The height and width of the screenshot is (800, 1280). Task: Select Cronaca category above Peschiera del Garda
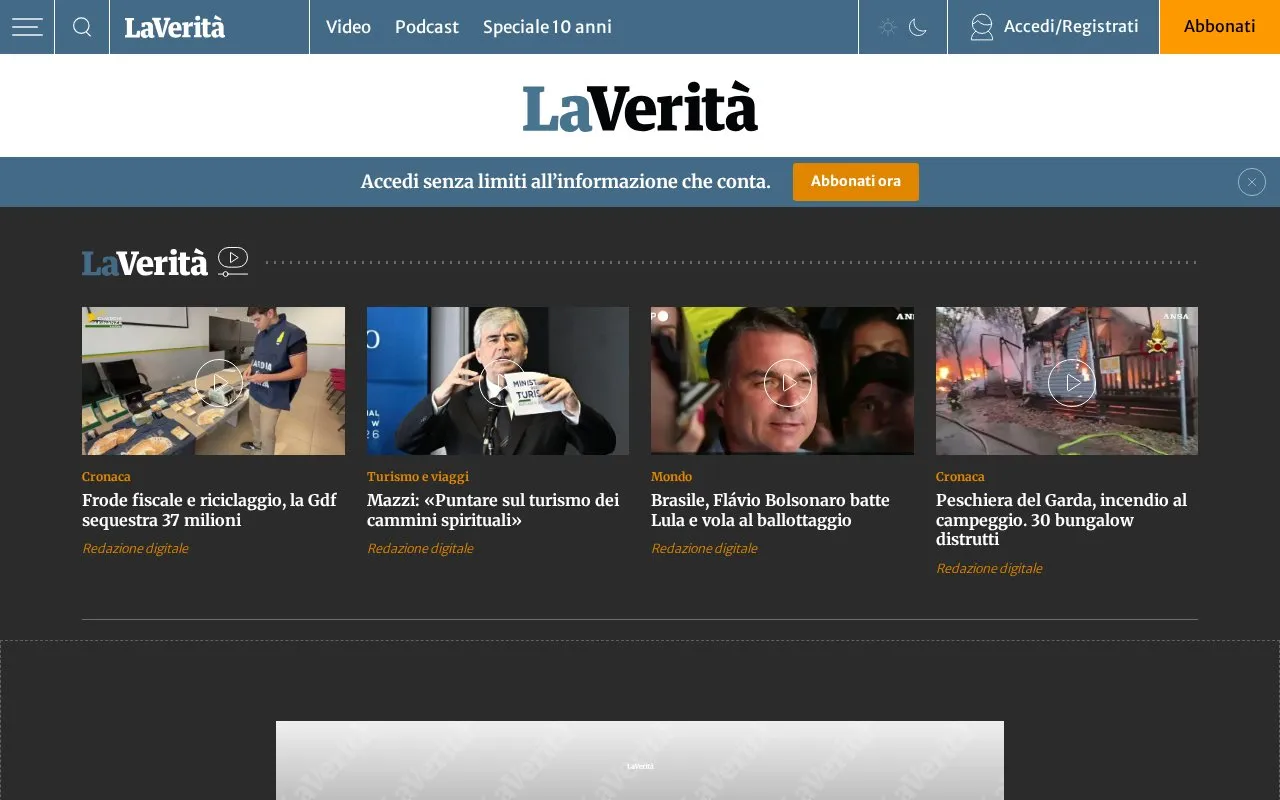tap(960, 477)
